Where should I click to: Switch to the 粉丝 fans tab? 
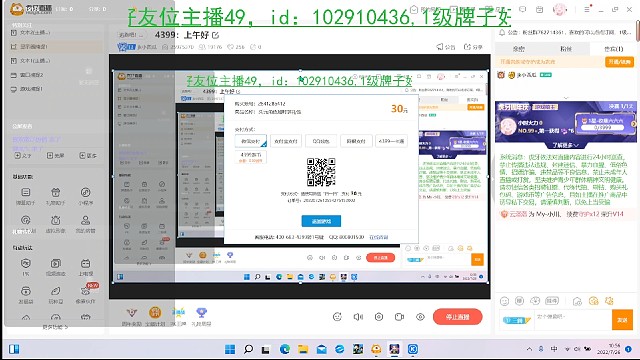point(566,49)
